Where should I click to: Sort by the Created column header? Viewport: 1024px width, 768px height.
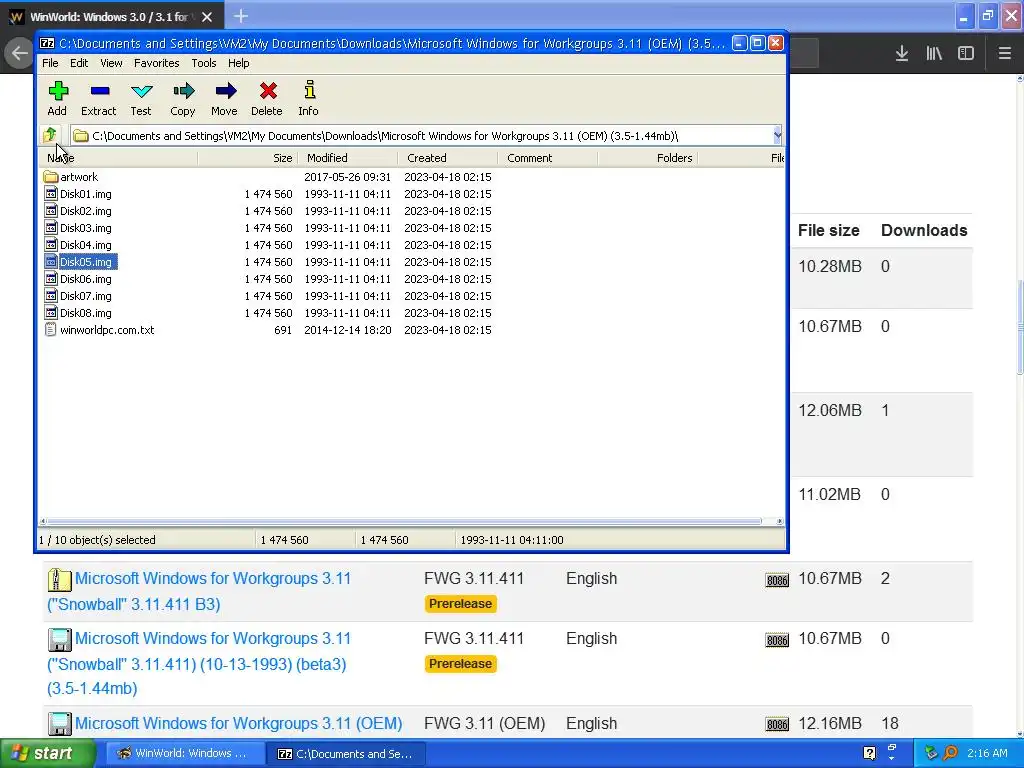tap(447, 158)
